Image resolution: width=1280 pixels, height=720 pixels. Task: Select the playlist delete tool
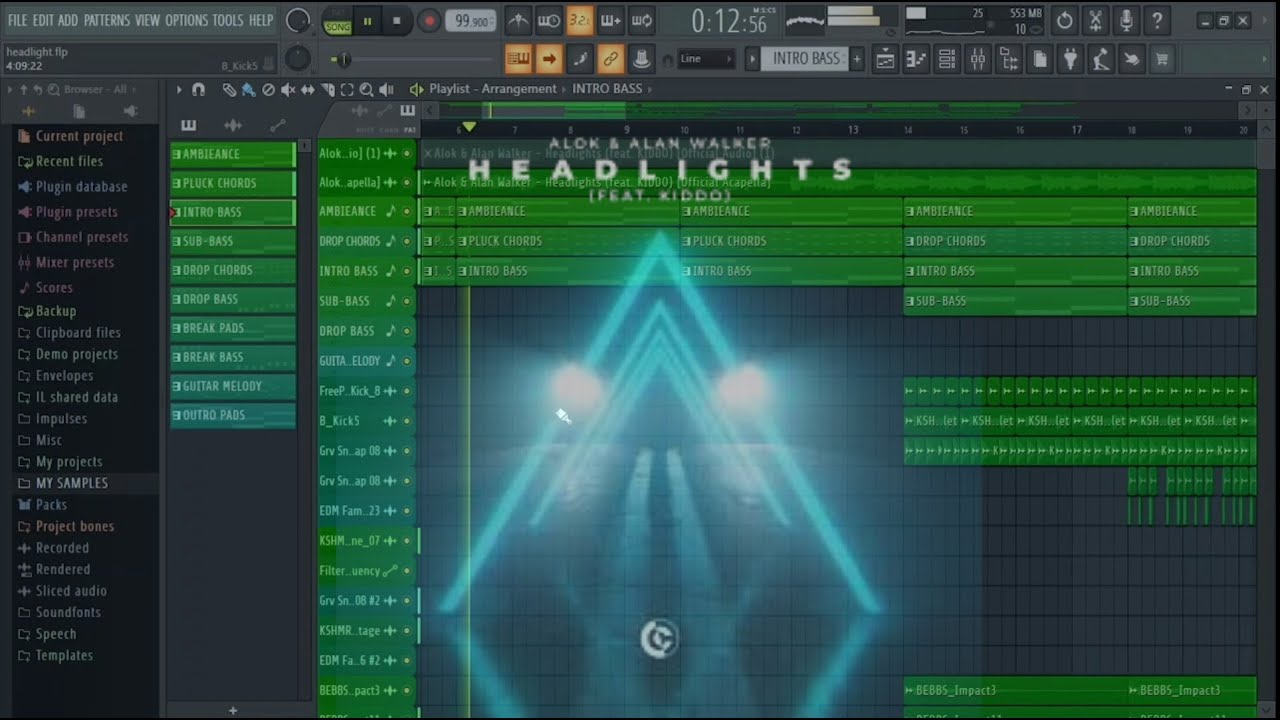click(x=268, y=89)
